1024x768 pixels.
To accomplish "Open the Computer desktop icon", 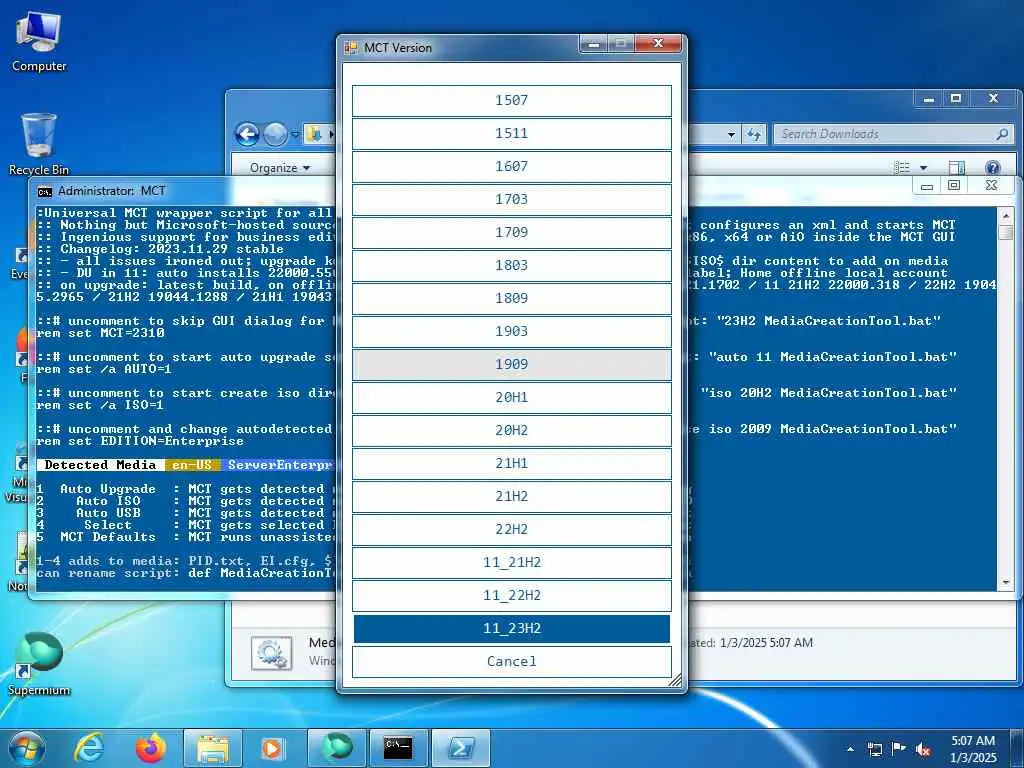I will click(x=39, y=42).
